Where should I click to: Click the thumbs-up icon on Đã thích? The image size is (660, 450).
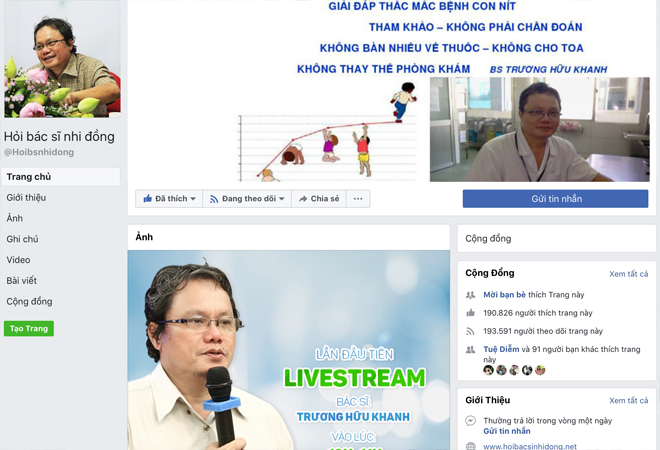pyautogui.click(x=147, y=198)
